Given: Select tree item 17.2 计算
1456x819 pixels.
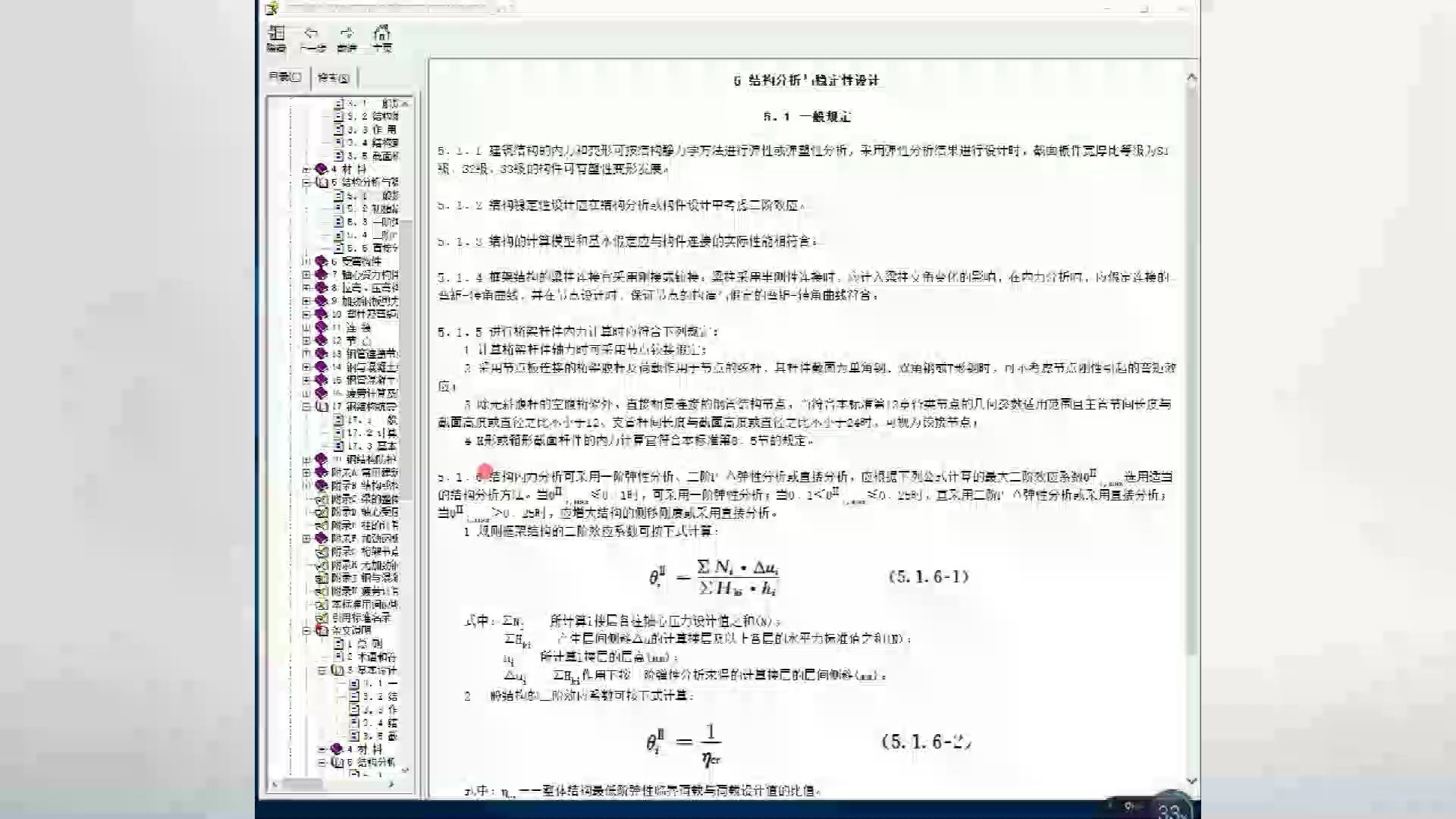Looking at the screenshot, I should coord(372,433).
